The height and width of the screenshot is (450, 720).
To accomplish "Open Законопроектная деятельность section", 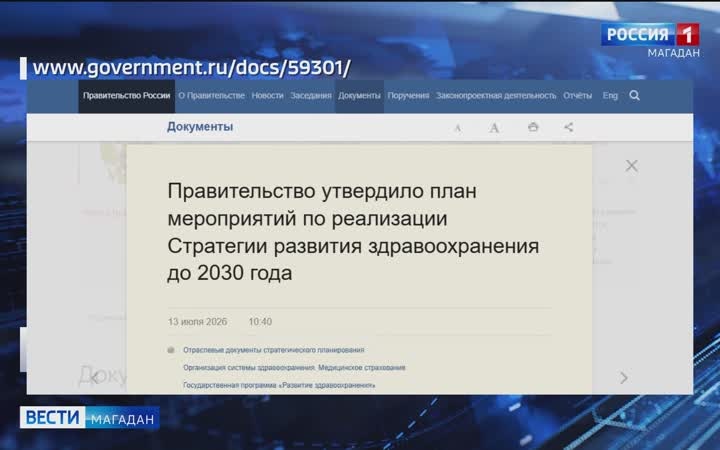I will 496,96.
